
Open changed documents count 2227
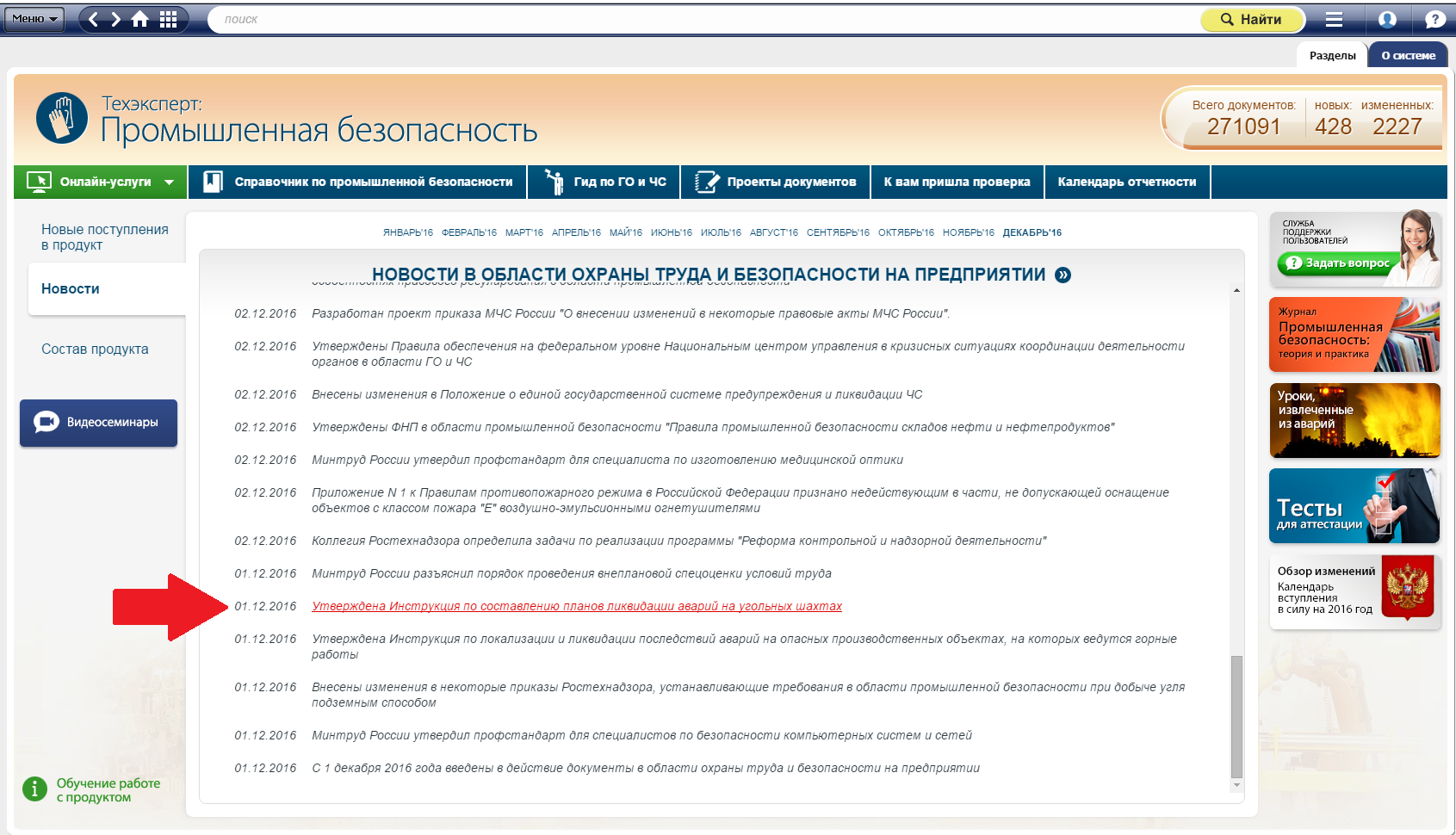click(1397, 127)
